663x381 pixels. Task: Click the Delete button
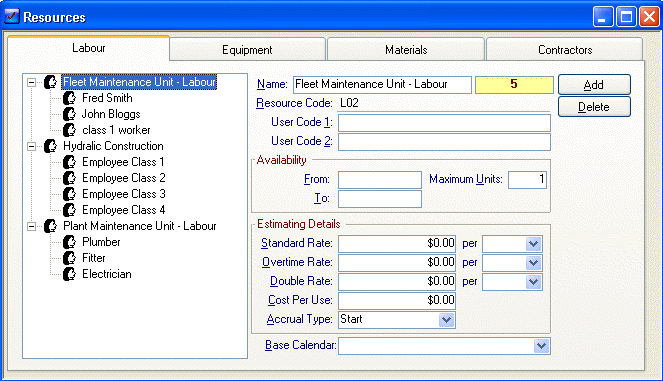point(594,107)
